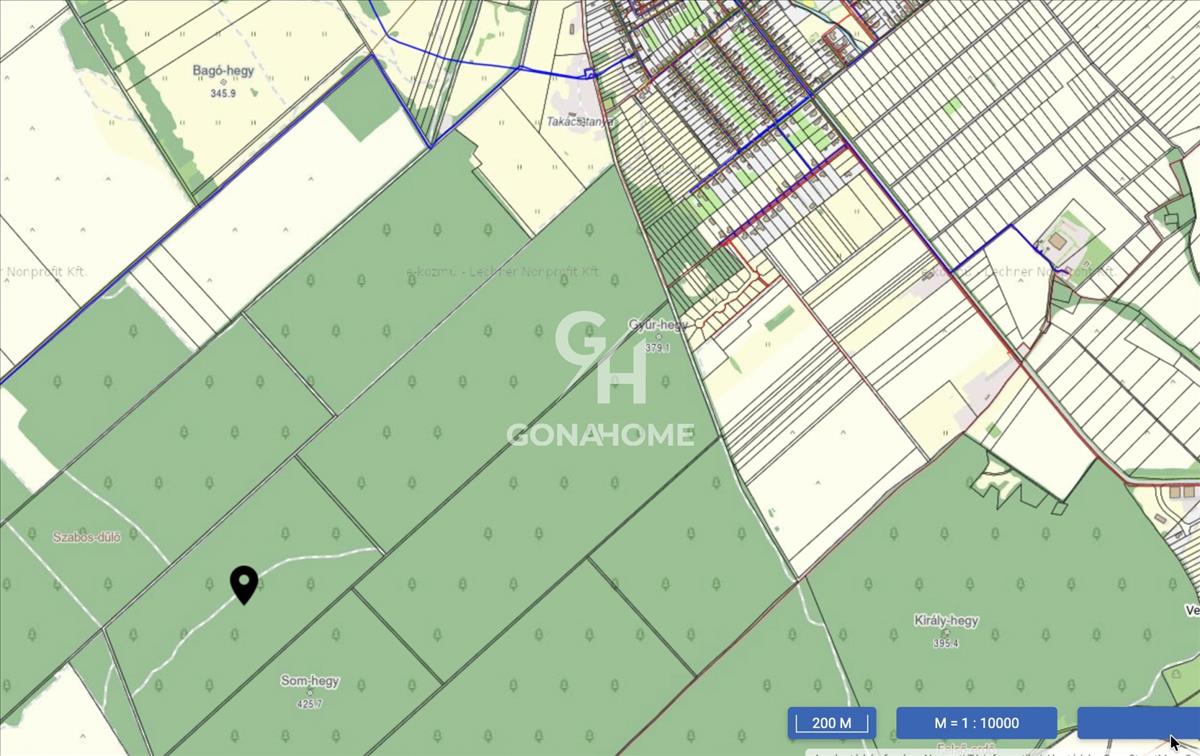Click the black location pin marker

(244, 584)
